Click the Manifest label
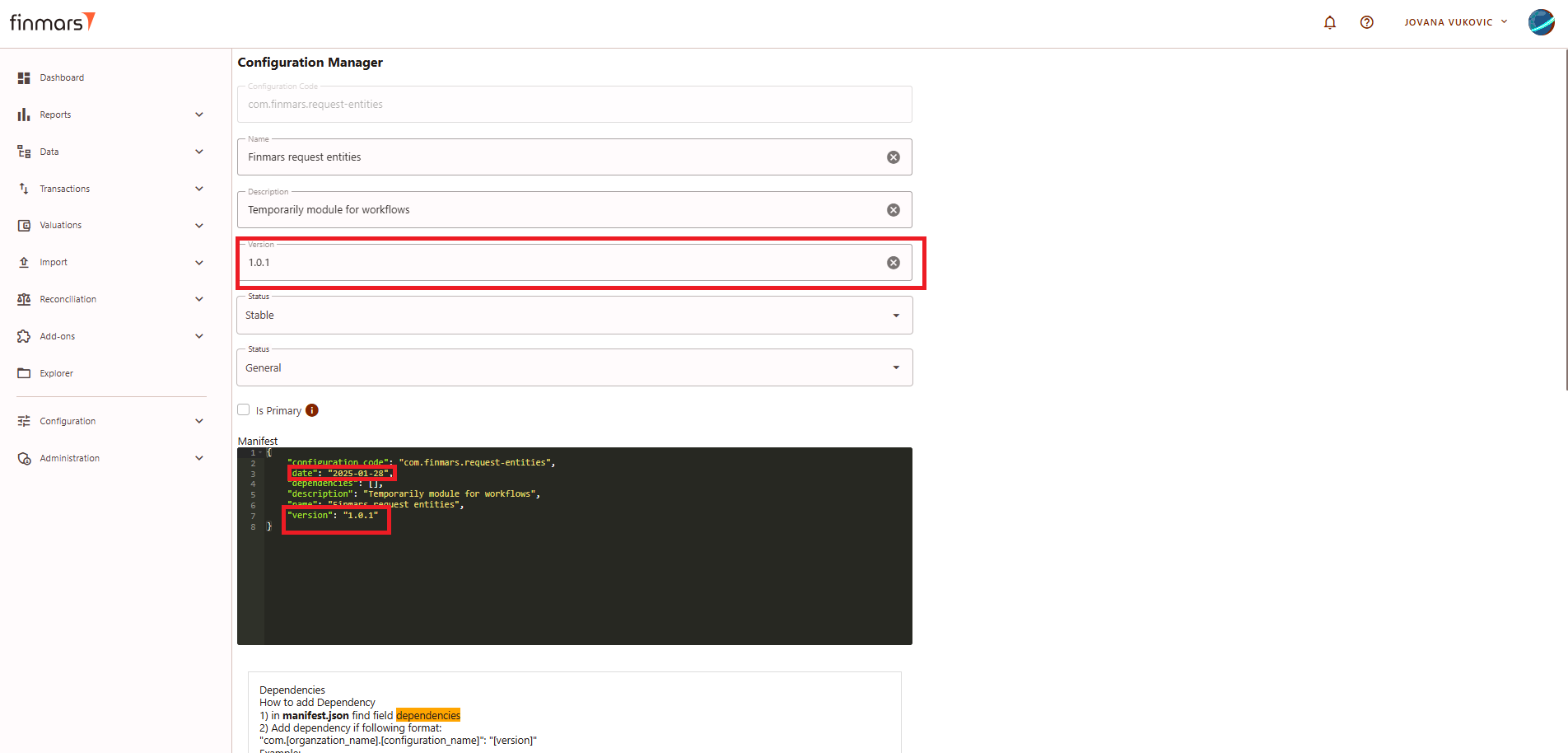 258,442
